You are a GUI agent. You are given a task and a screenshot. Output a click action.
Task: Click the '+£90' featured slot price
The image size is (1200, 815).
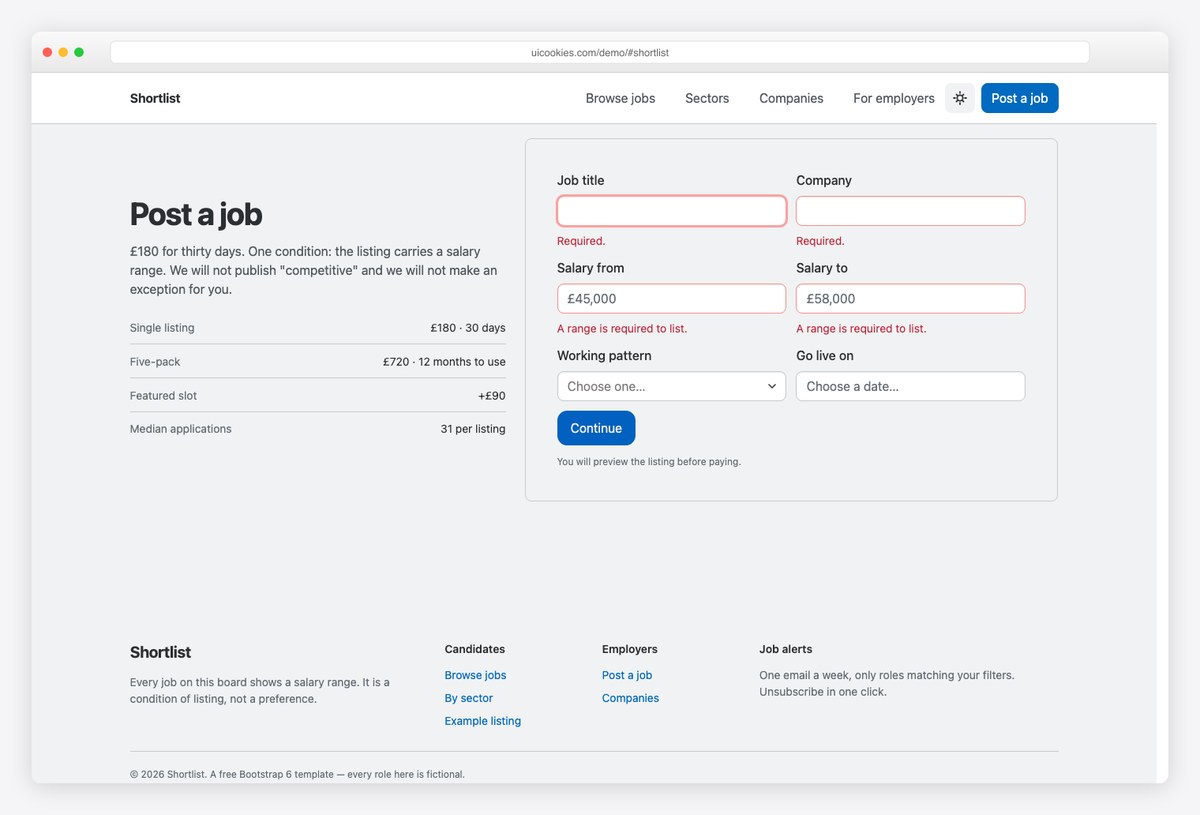(x=492, y=396)
